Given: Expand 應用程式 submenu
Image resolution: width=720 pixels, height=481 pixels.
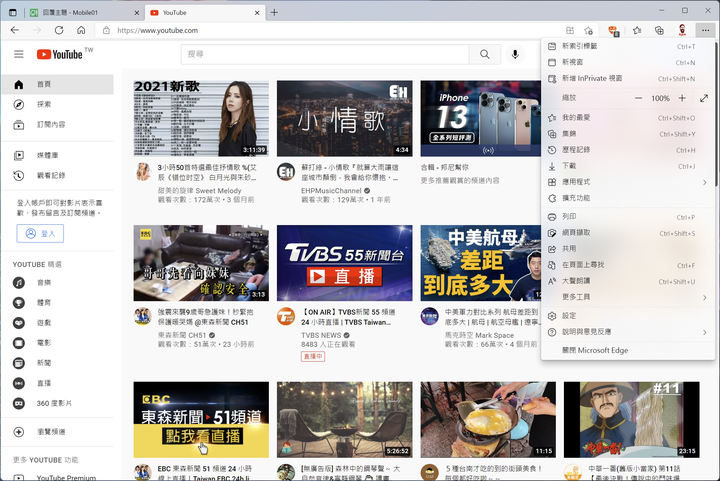Looking at the screenshot, I should click(628, 182).
